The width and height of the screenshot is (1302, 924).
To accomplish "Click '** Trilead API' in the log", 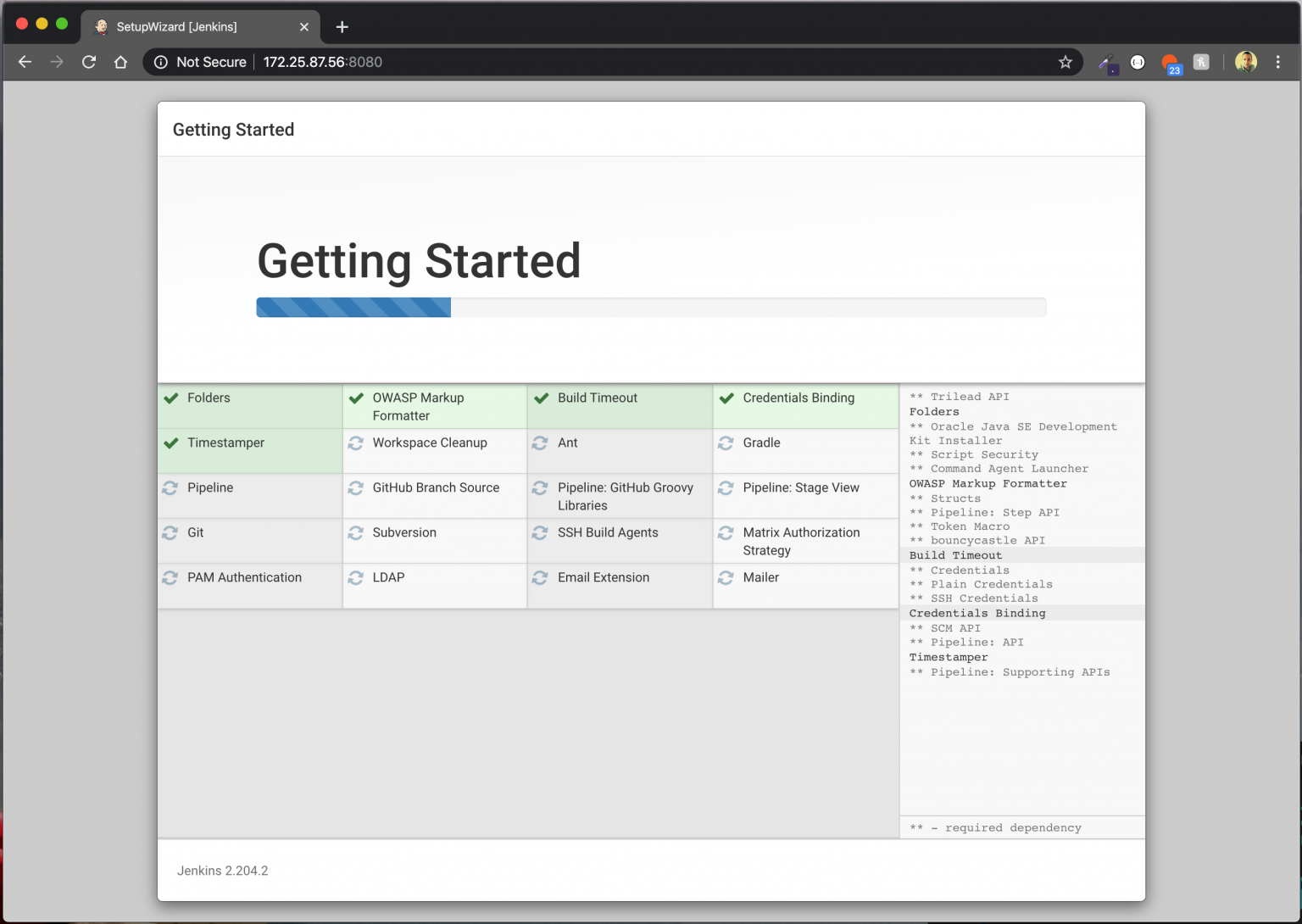I will pyautogui.click(x=960, y=397).
